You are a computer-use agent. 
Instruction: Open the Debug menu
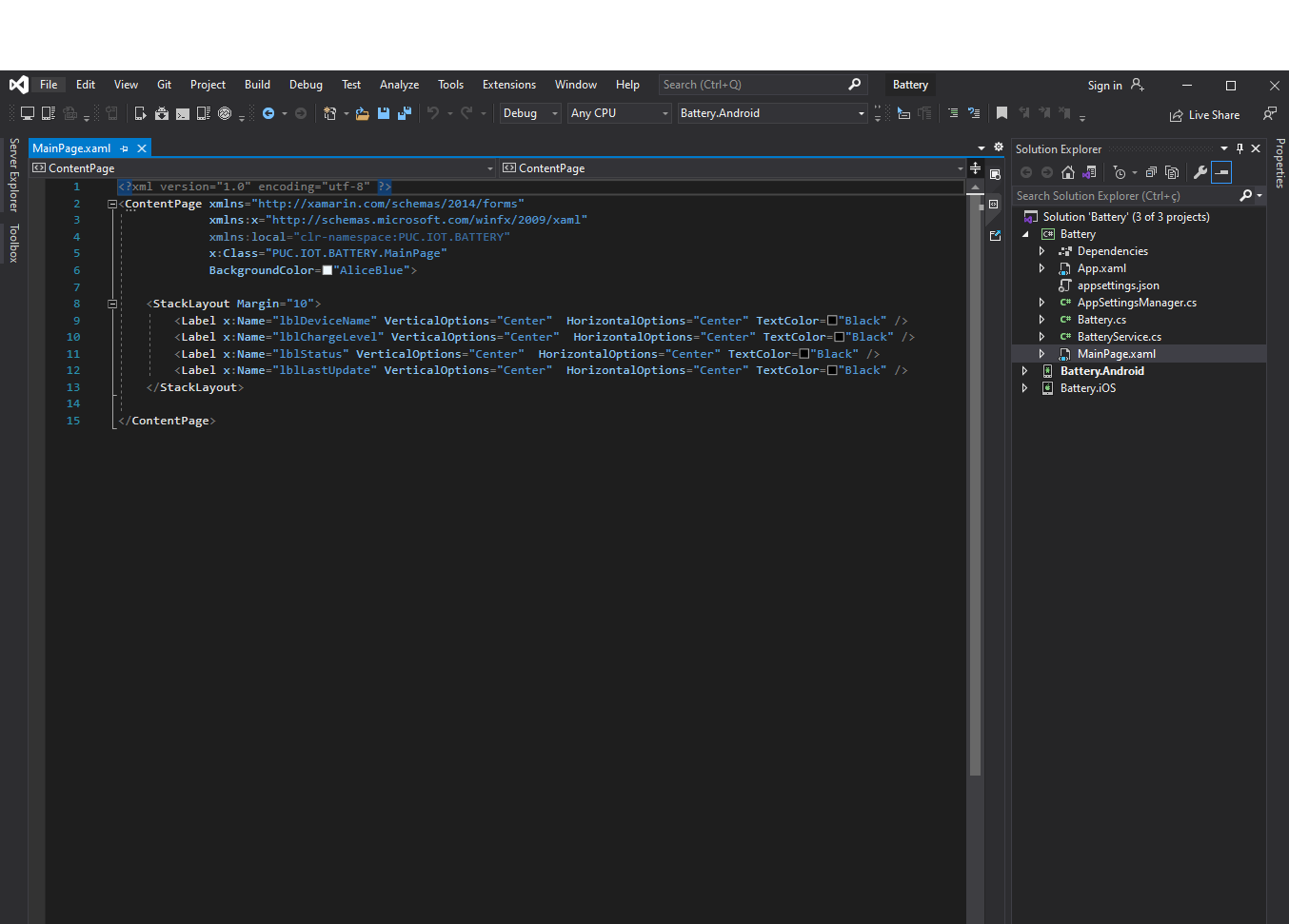306,84
